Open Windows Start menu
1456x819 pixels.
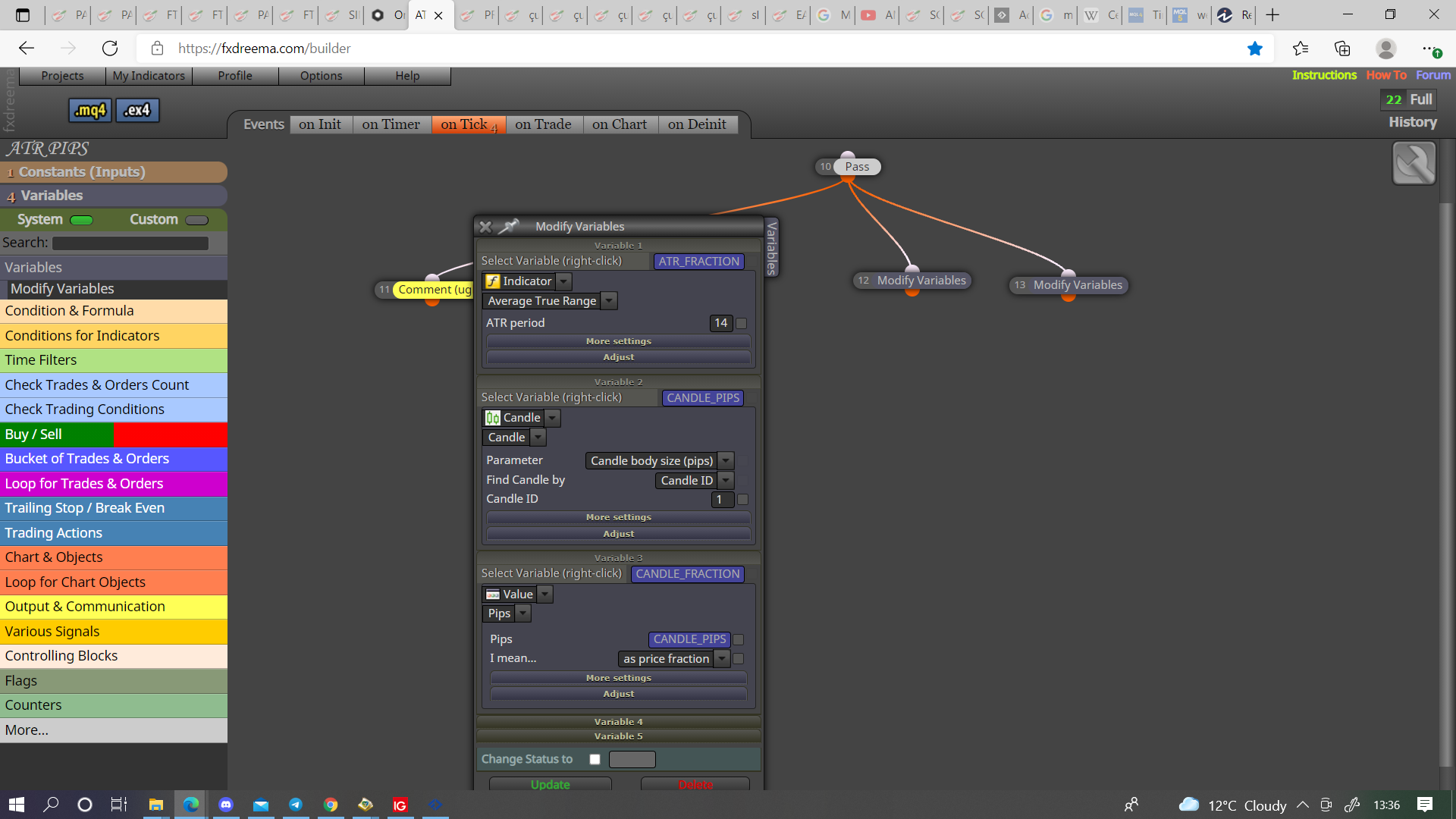tap(17, 805)
